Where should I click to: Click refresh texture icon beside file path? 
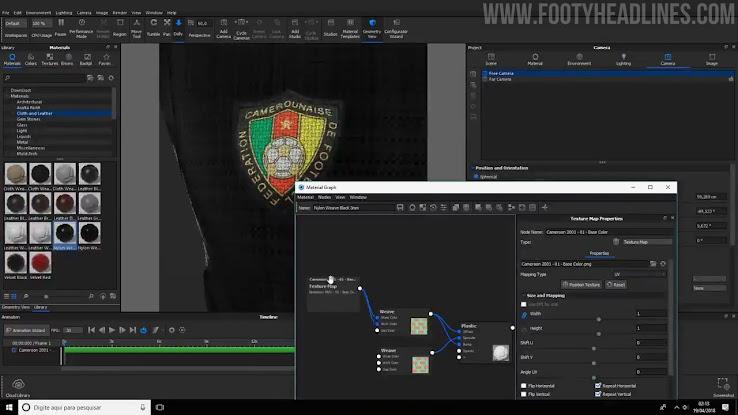[x=663, y=264]
